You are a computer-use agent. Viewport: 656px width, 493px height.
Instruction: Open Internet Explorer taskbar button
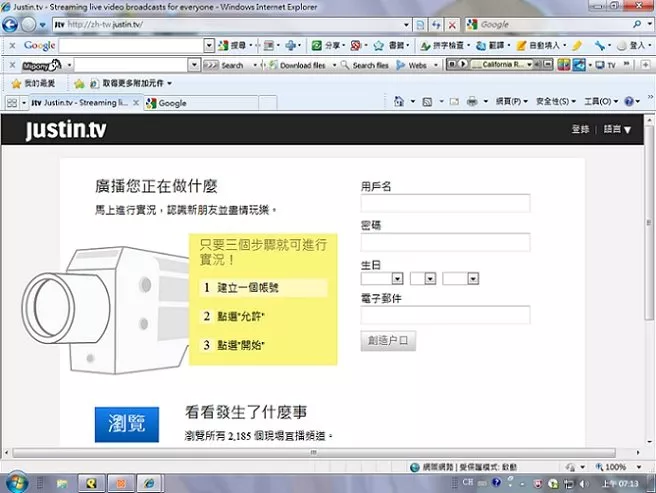[x=149, y=484]
